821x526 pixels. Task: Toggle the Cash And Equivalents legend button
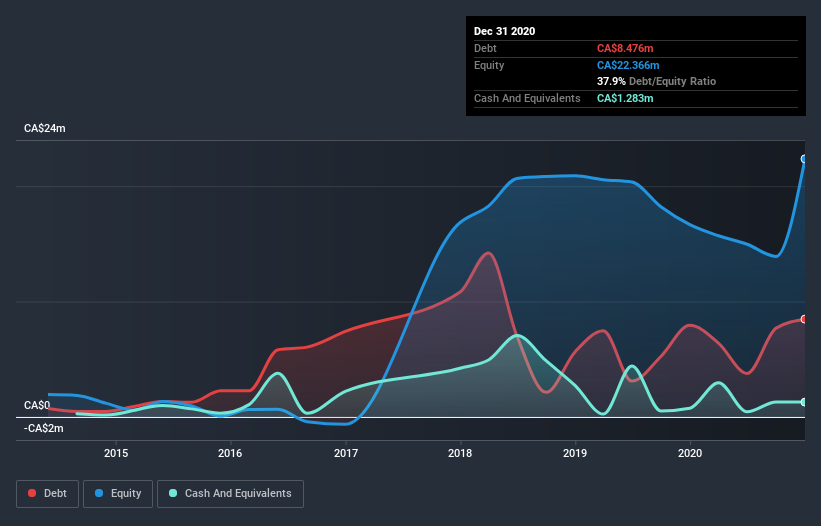pyautogui.click(x=230, y=494)
